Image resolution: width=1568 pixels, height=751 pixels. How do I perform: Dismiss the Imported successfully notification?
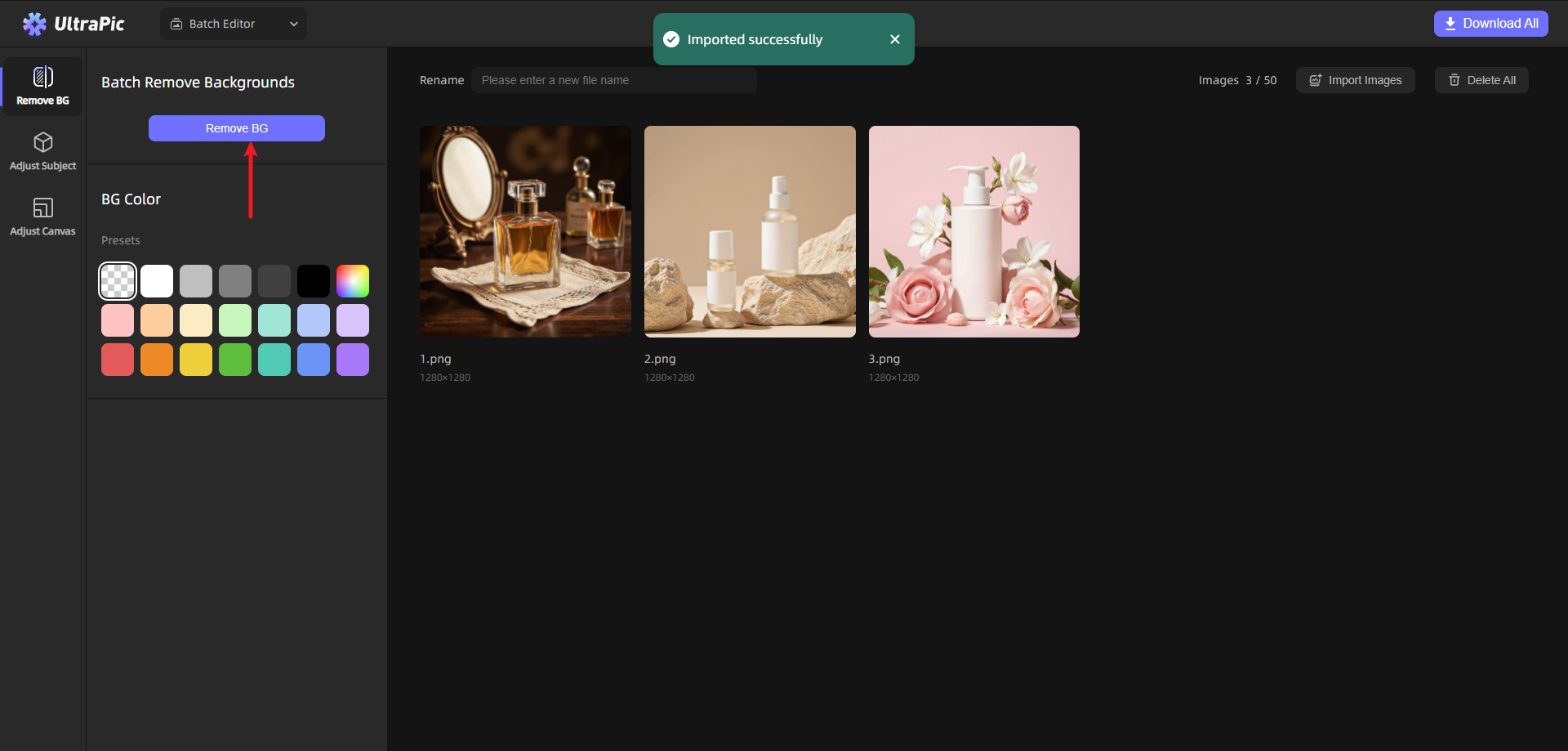click(x=895, y=39)
